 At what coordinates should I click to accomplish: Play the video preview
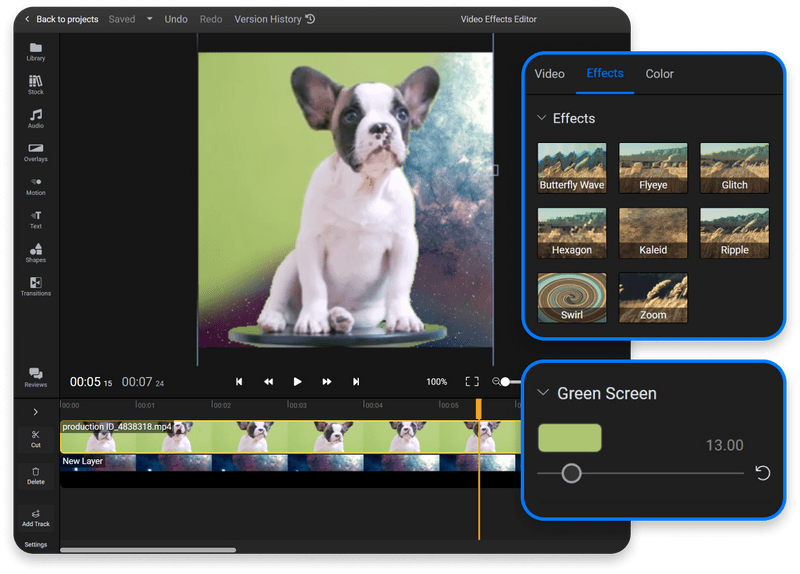coord(297,382)
